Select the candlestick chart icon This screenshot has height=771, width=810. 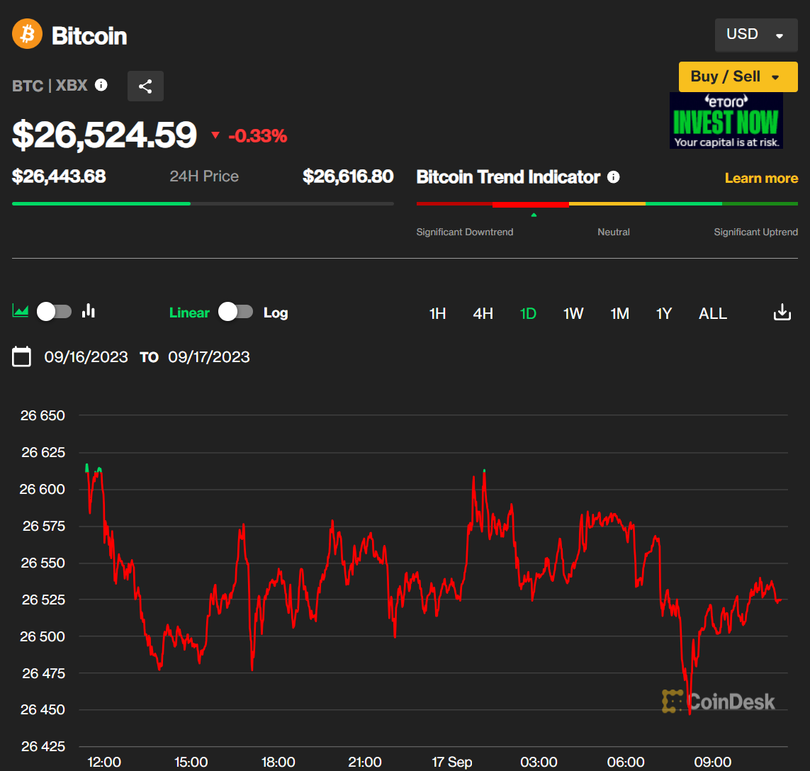[x=89, y=311]
